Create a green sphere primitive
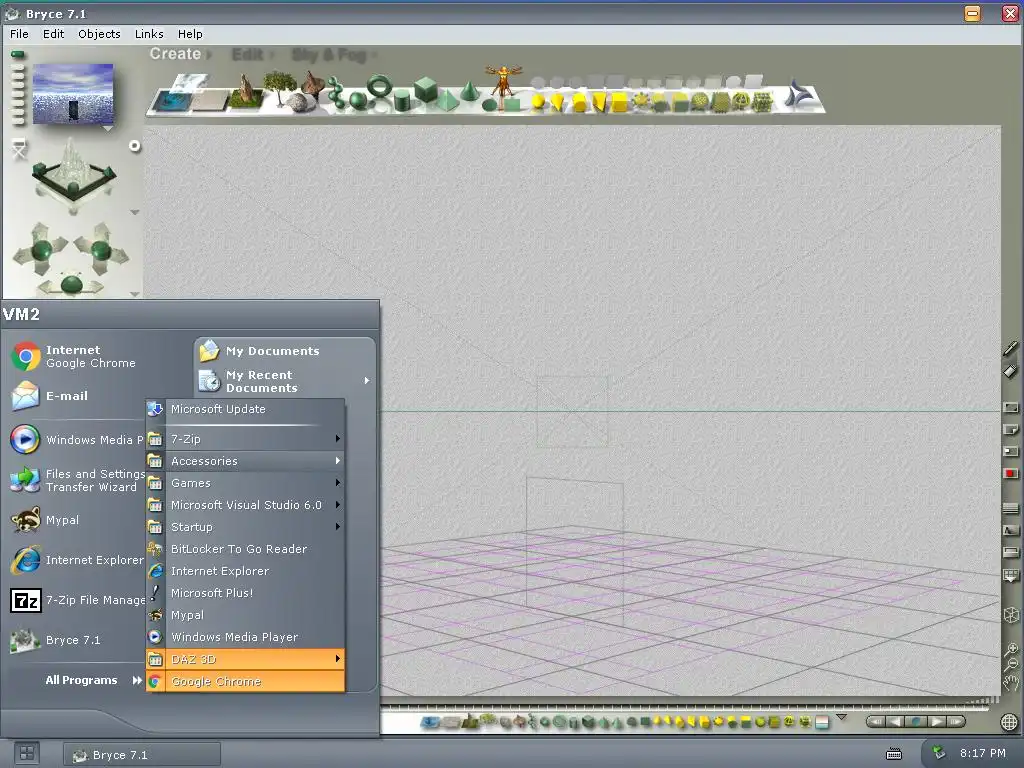Image resolution: width=1024 pixels, height=768 pixels. point(358,100)
